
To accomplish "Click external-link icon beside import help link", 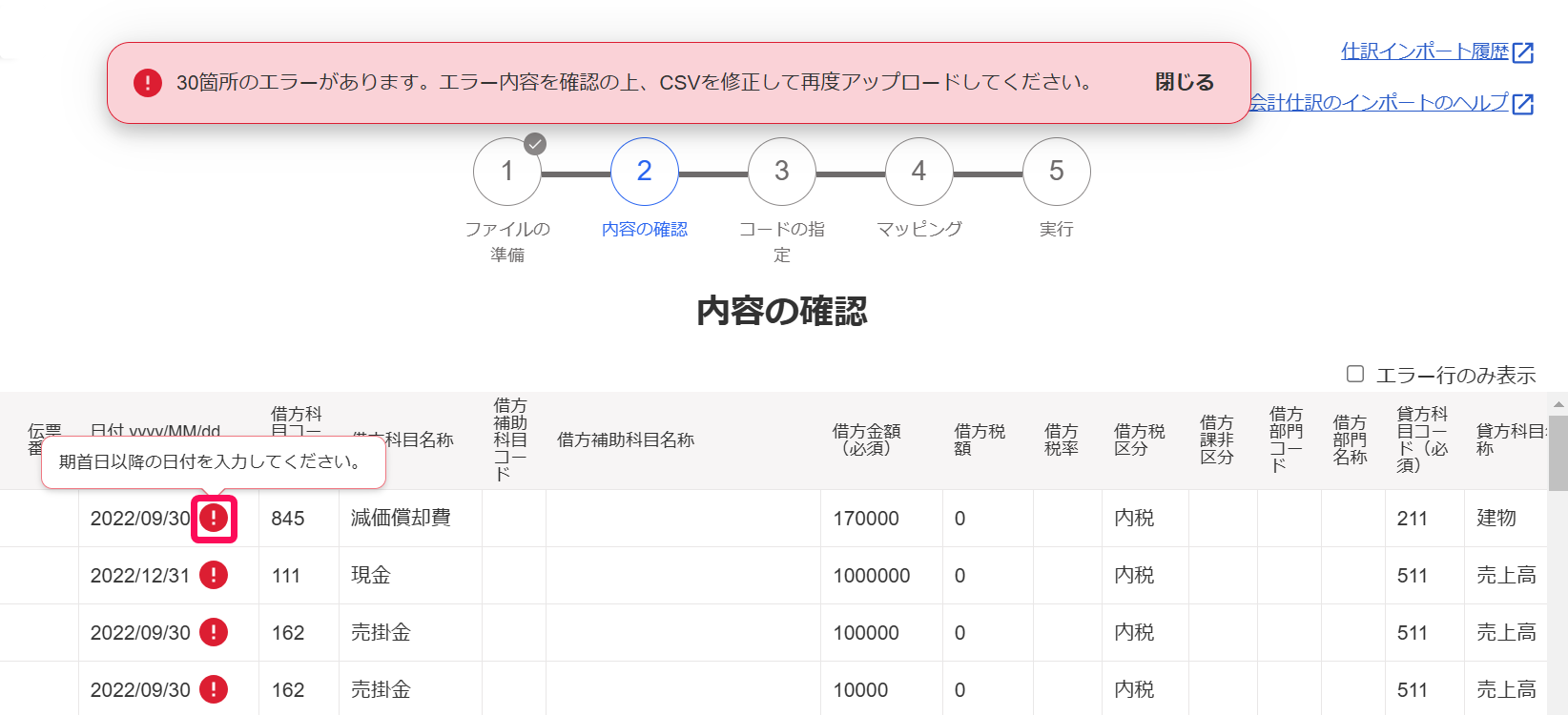I will coord(1523,104).
